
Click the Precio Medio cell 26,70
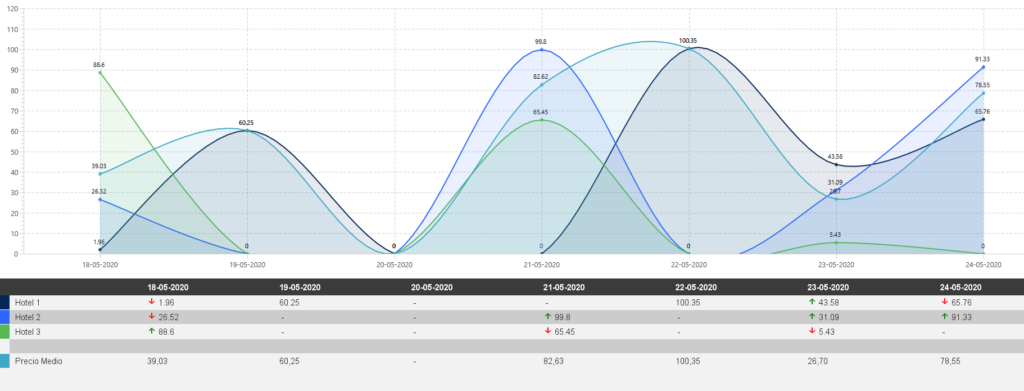[x=818, y=361]
